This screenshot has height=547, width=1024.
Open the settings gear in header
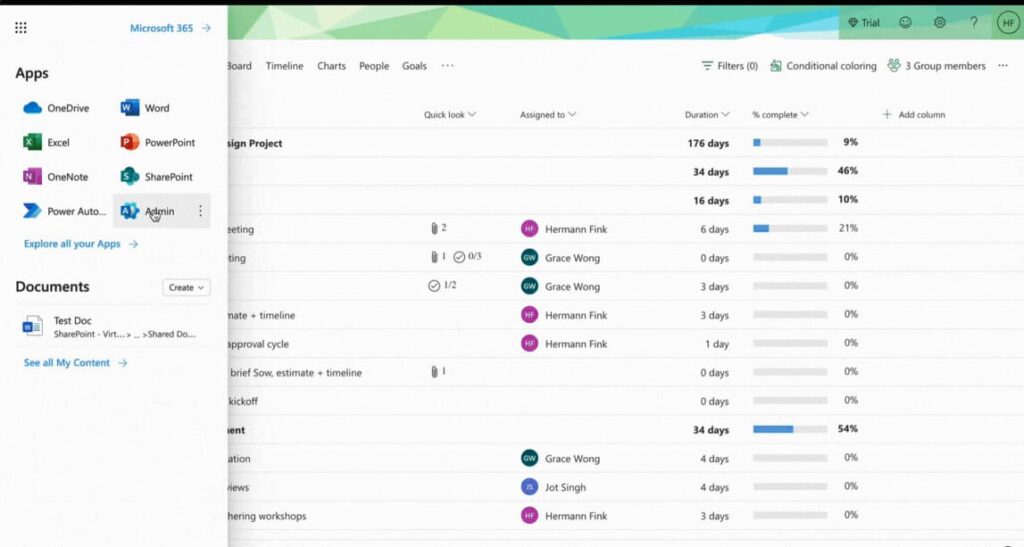pos(939,22)
